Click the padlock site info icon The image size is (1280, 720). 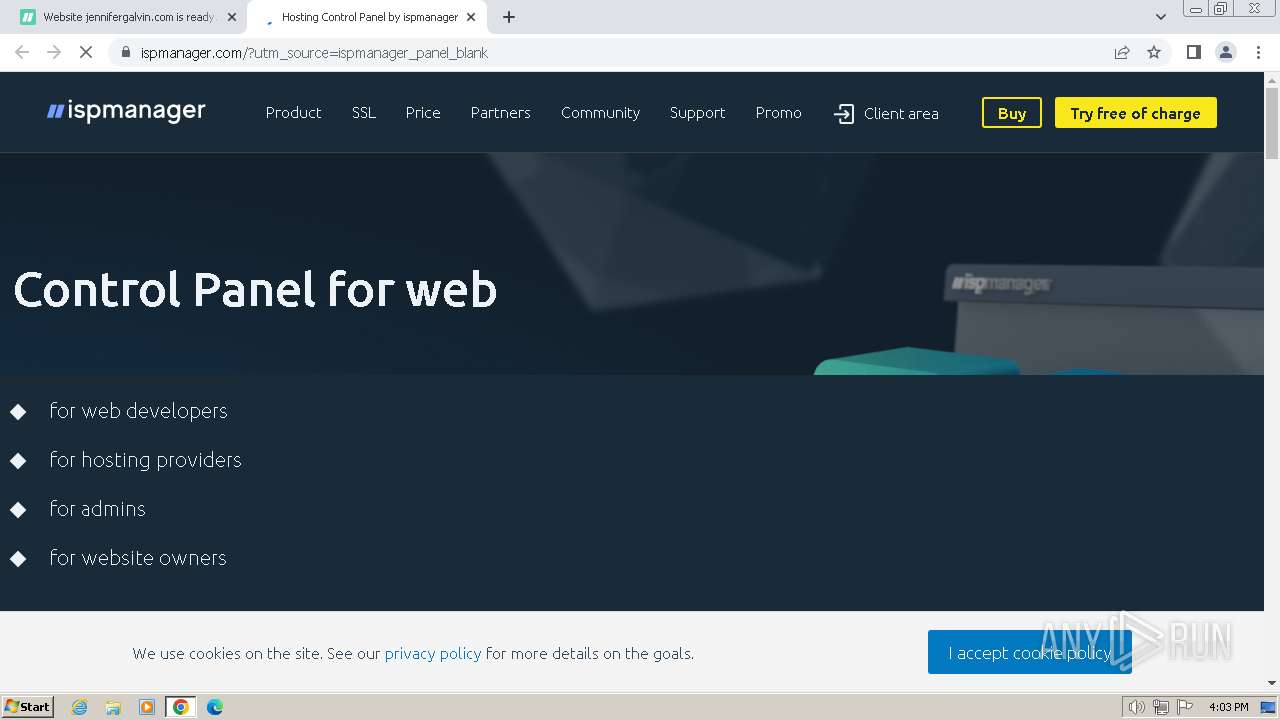click(126, 52)
